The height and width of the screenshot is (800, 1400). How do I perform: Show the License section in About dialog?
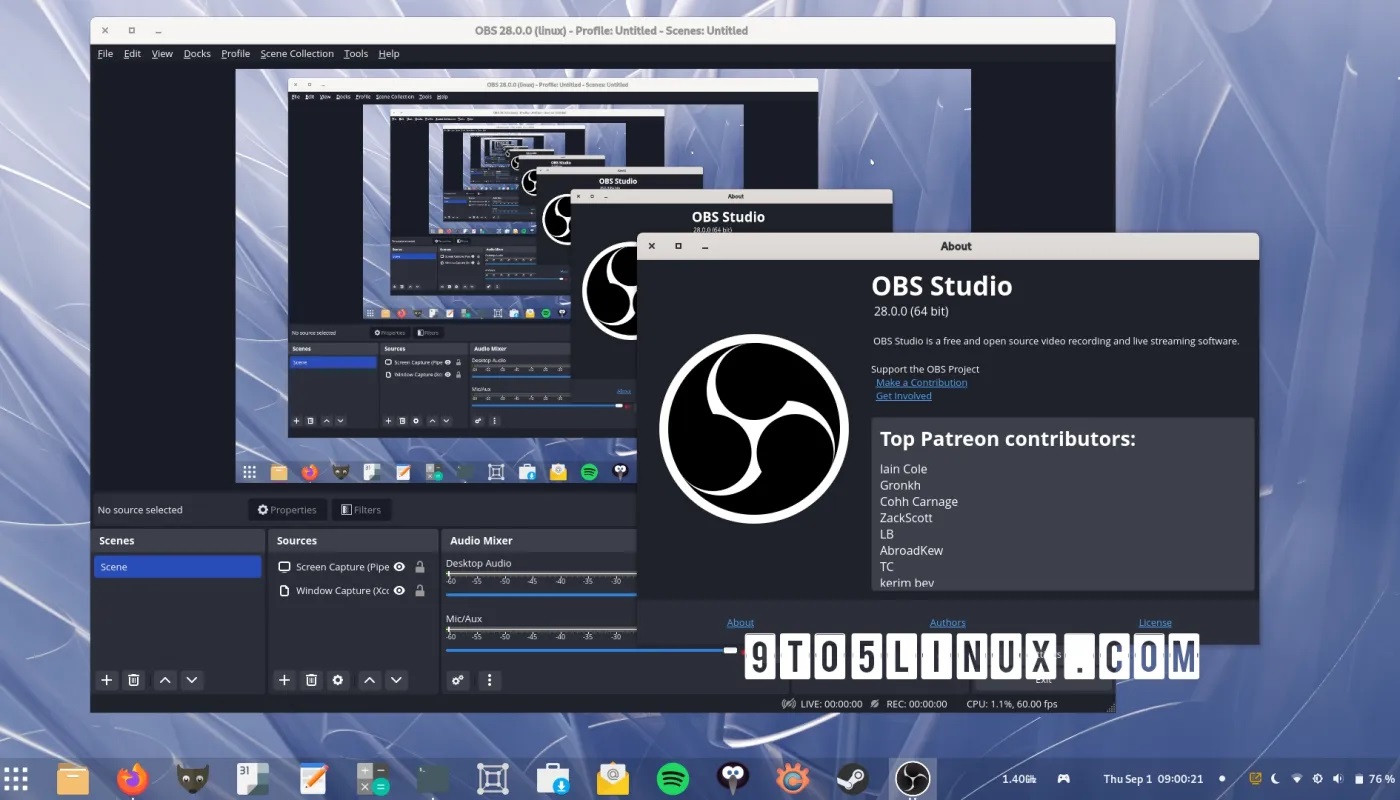[x=1155, y=623]
